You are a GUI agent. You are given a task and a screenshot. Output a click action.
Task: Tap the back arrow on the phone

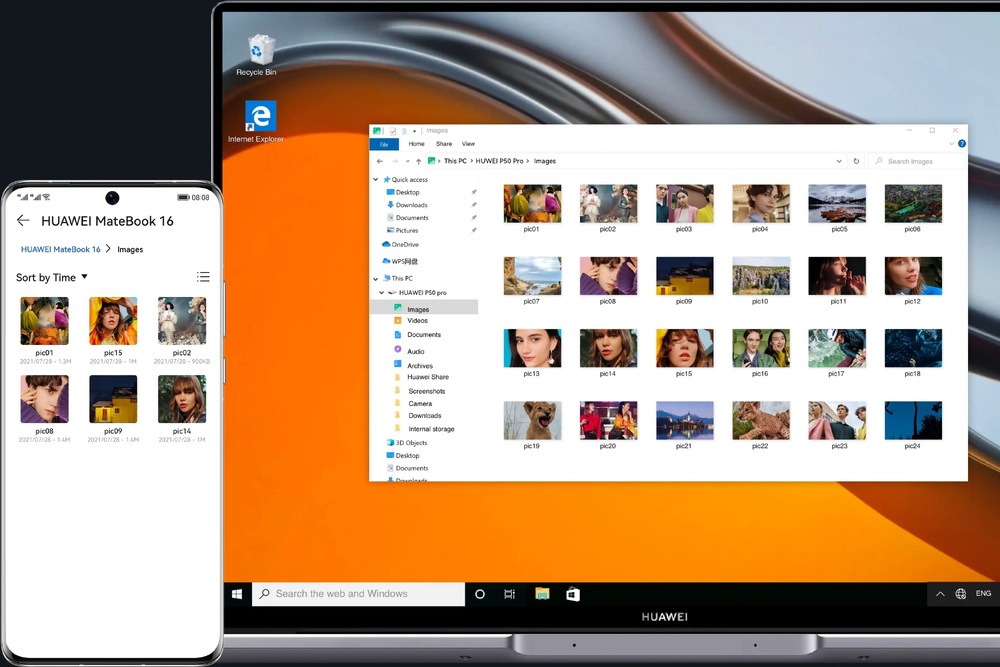[23, 221]
